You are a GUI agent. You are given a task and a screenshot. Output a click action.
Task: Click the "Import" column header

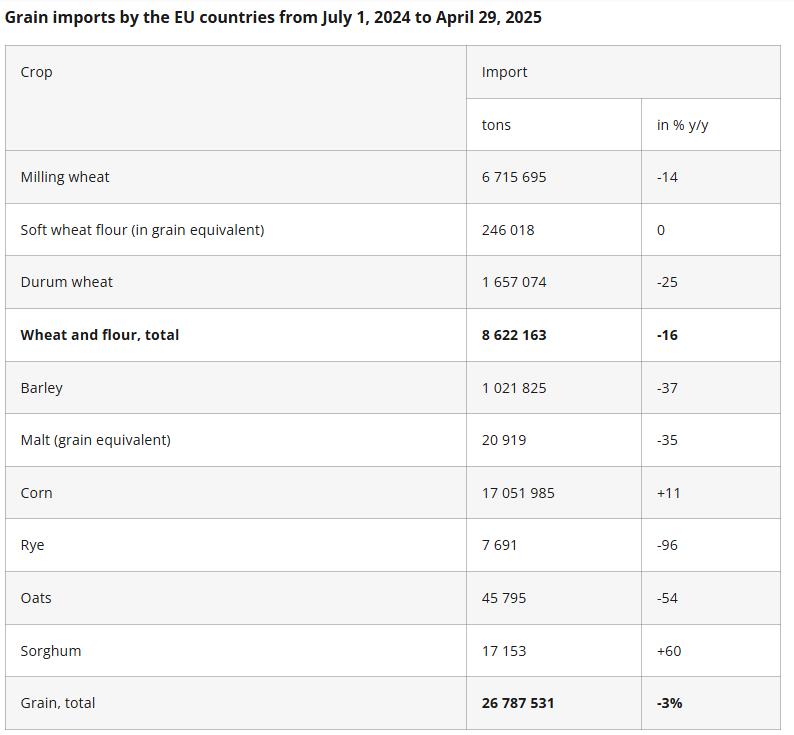[x=504, y=72]
